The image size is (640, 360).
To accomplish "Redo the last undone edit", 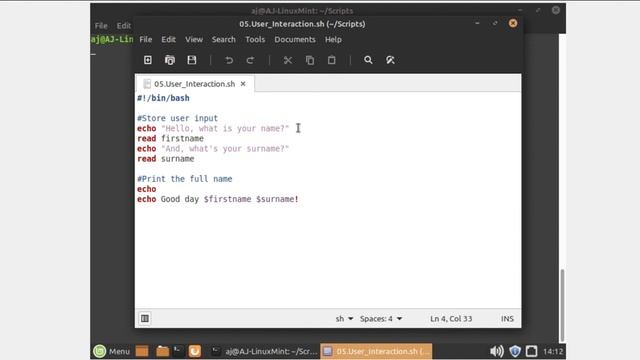I will 251,60.
